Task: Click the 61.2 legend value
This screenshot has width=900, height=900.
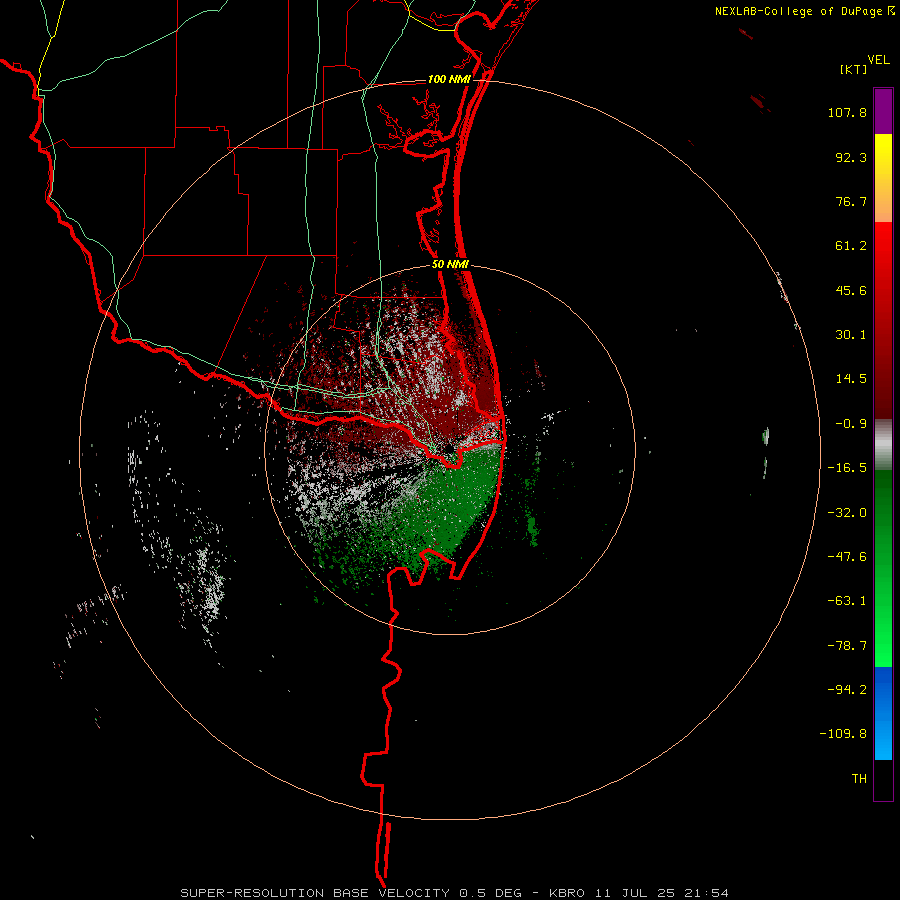Action: pos(851,246)
